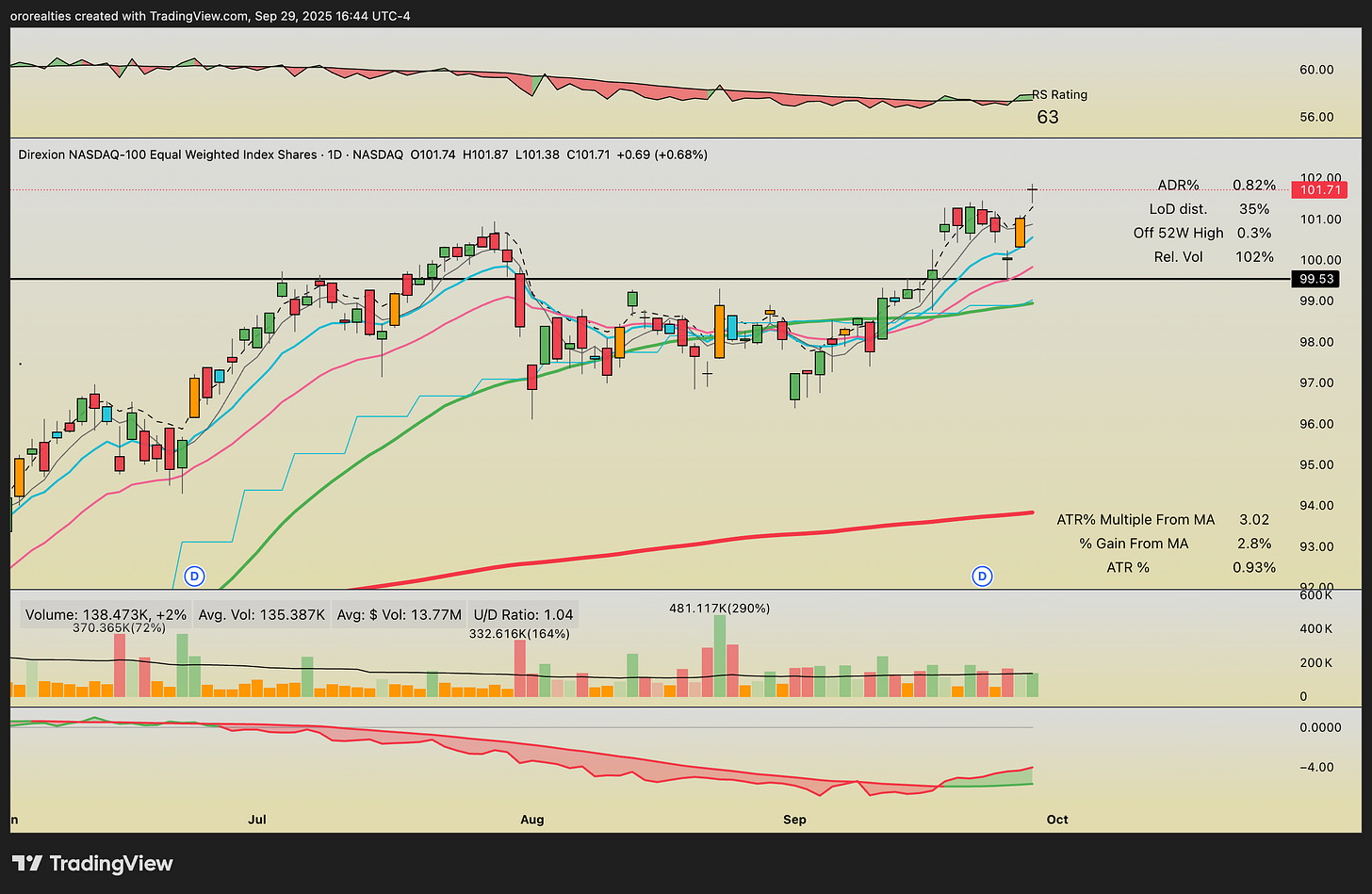The height and width of the screenshot is (894, 1372).
Task: Click the 94.00 price axis label
Action: pyautogui.click(x=1316, y=506)
